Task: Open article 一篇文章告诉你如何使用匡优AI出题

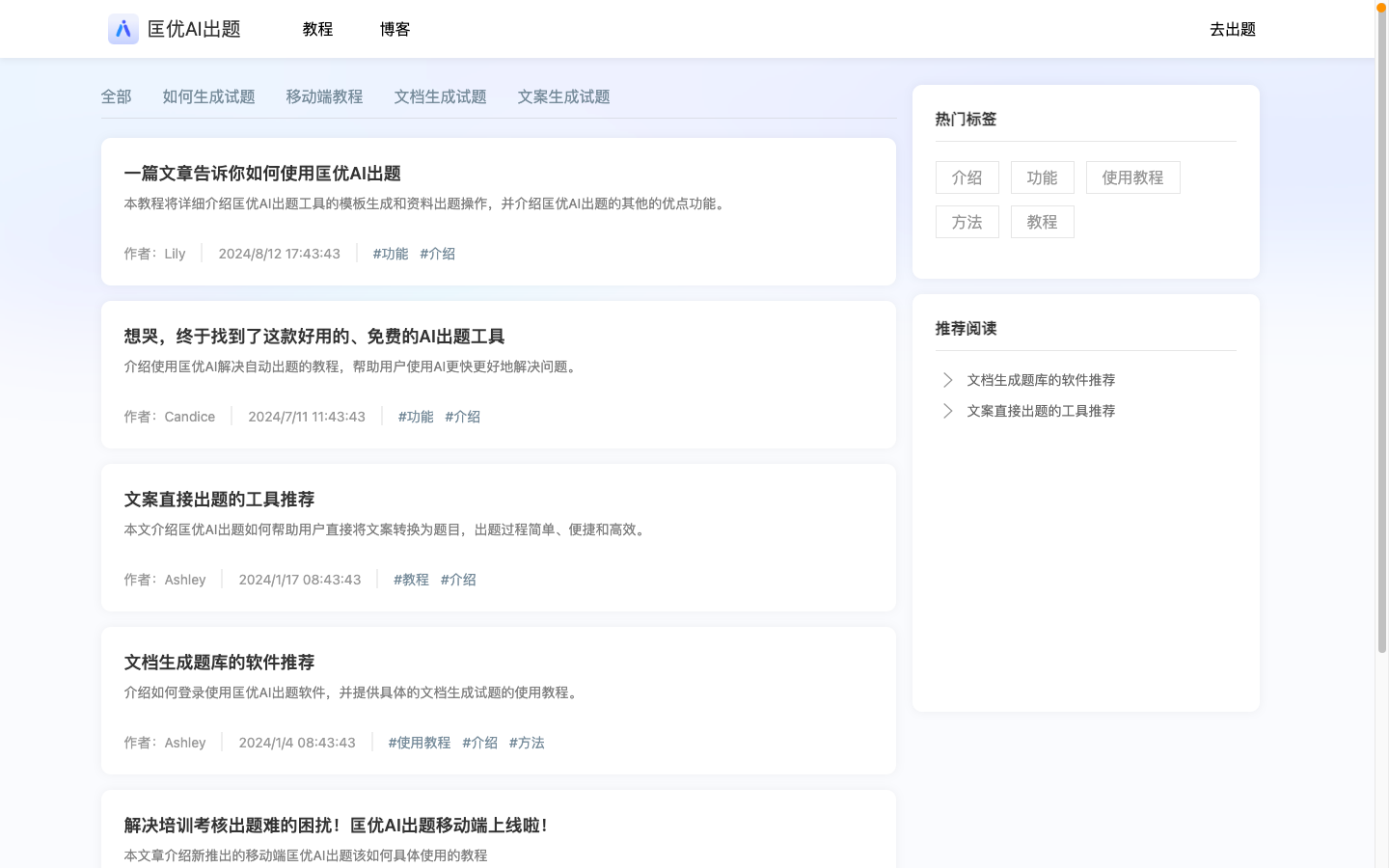Action: pyautogui.click(x=262, y=174)
